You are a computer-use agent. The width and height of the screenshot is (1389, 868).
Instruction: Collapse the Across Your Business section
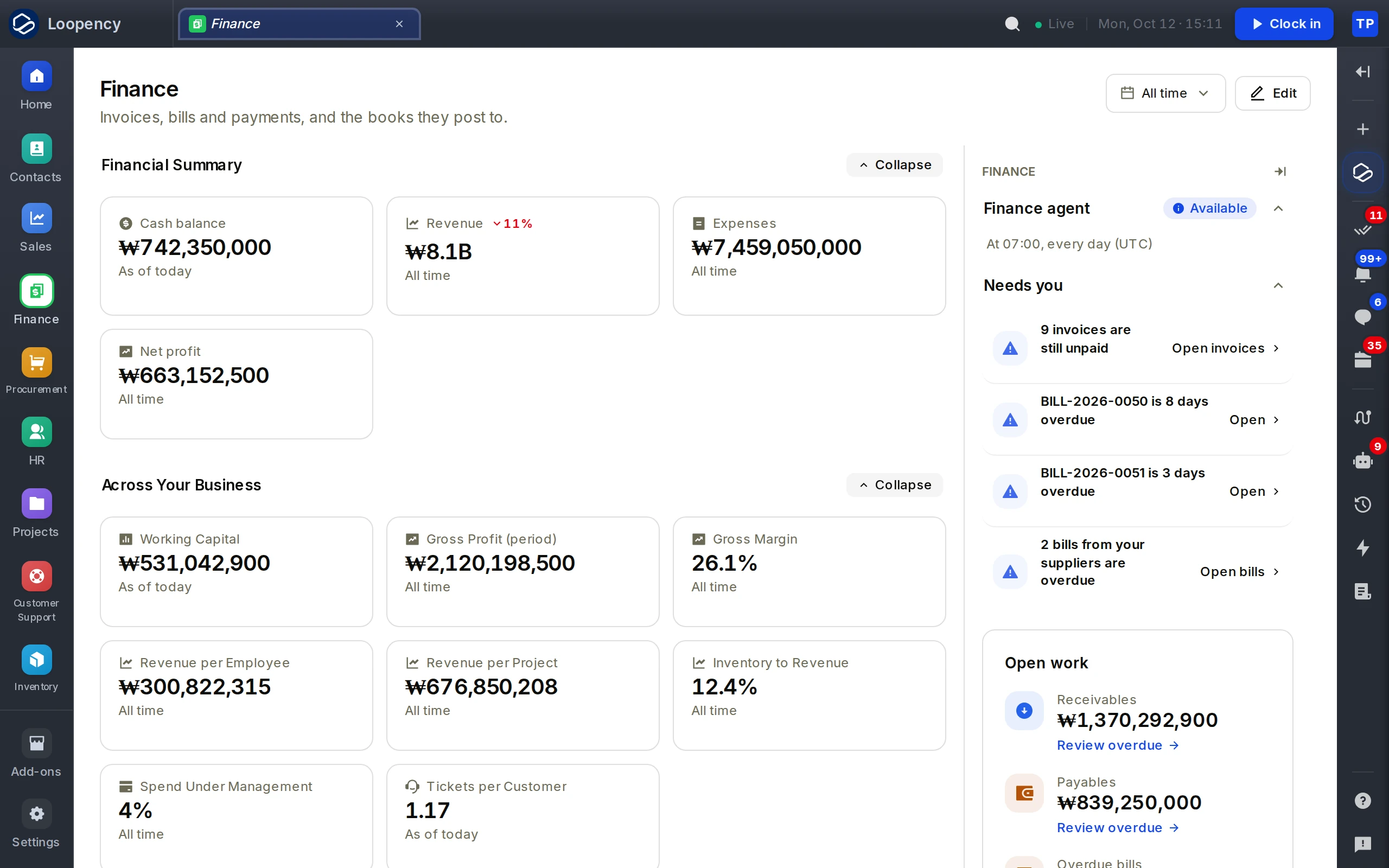[x=894, y=485]
